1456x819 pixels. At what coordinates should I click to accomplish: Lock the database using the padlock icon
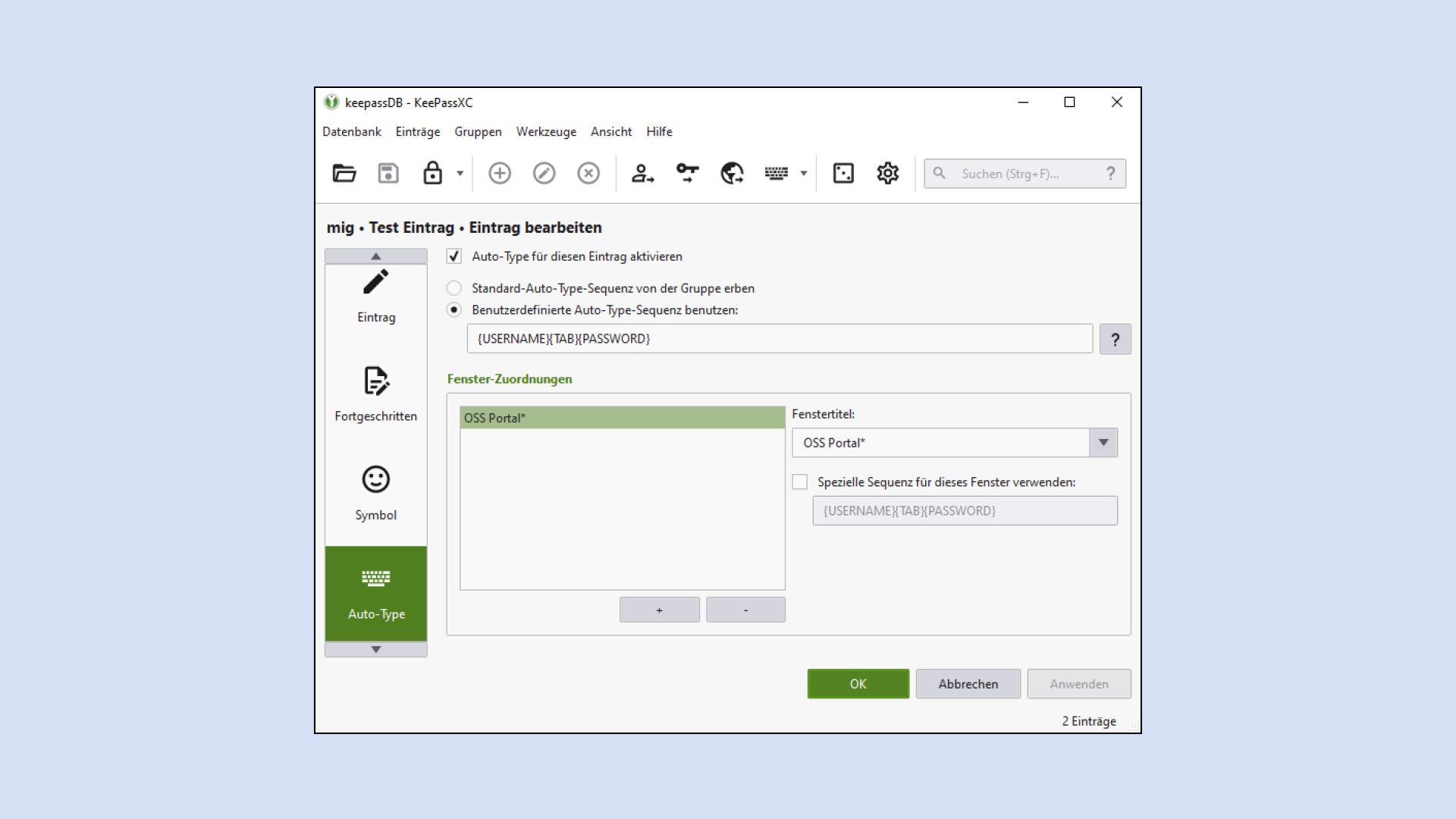[431, 173]
